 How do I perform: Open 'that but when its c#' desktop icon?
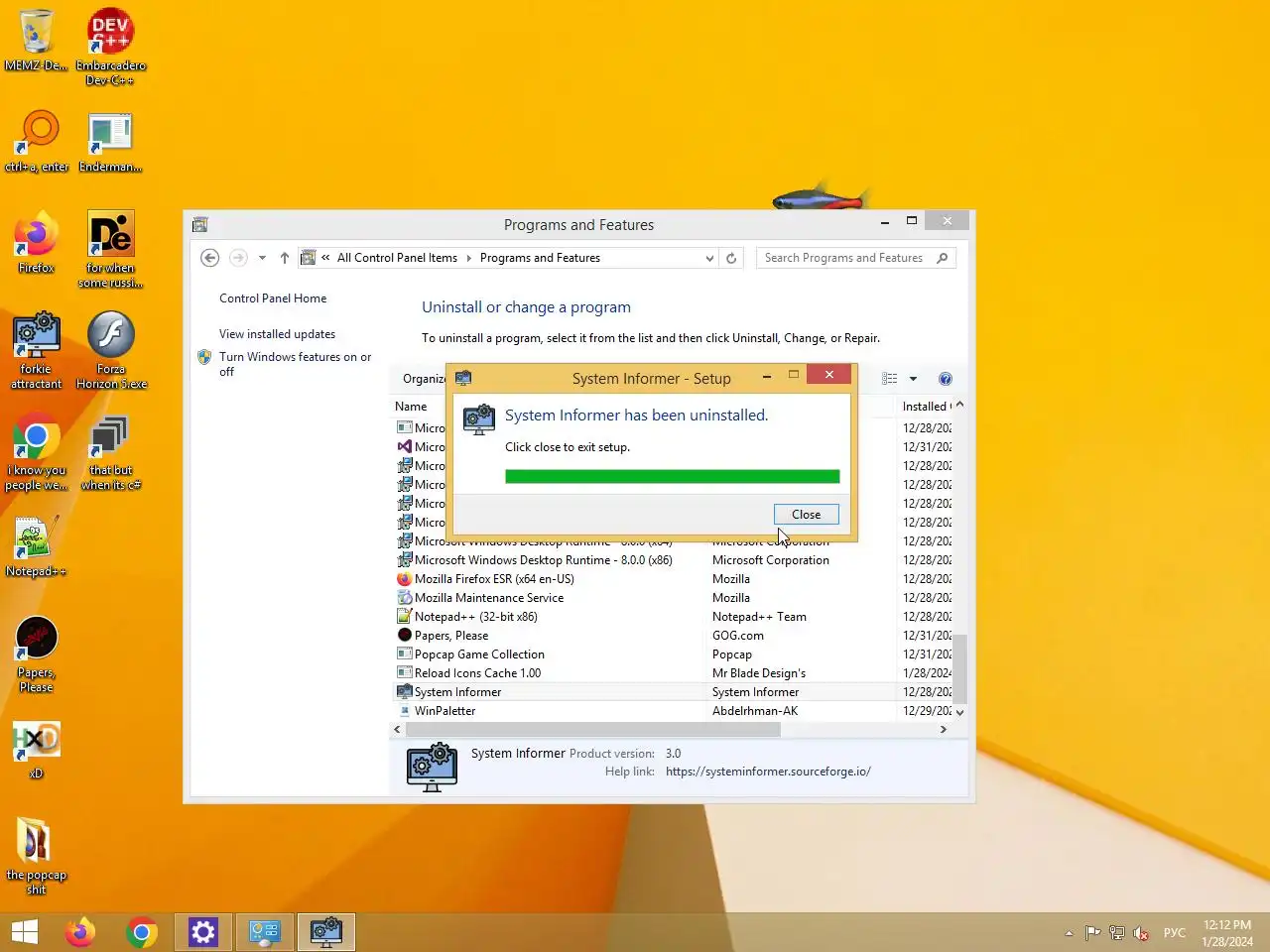110,451
